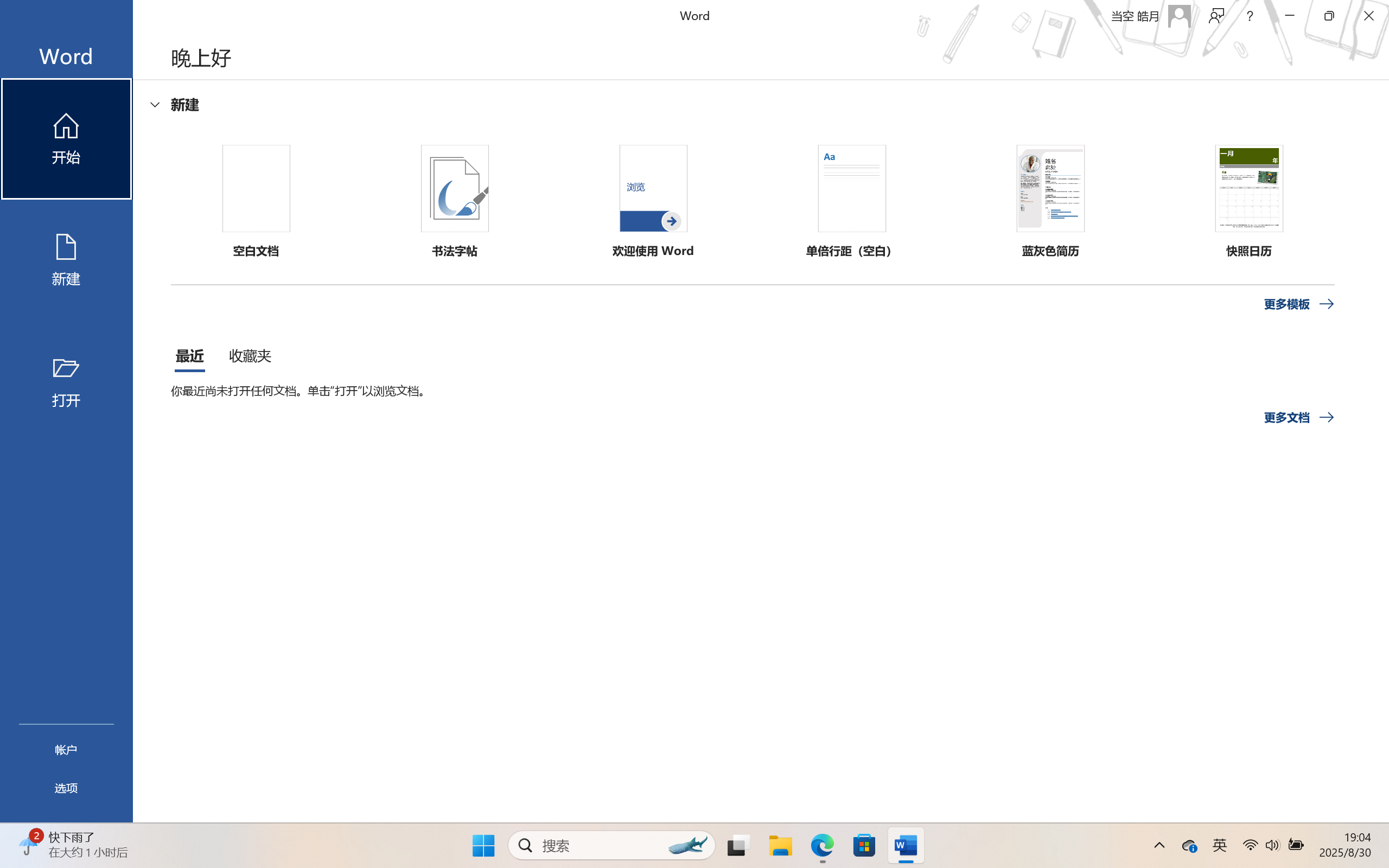Open the Home (开始) sidebar page
Image resolution: width=1389 pixels, height=868 pixels.
pyautogui.click(x=66, y=139)
